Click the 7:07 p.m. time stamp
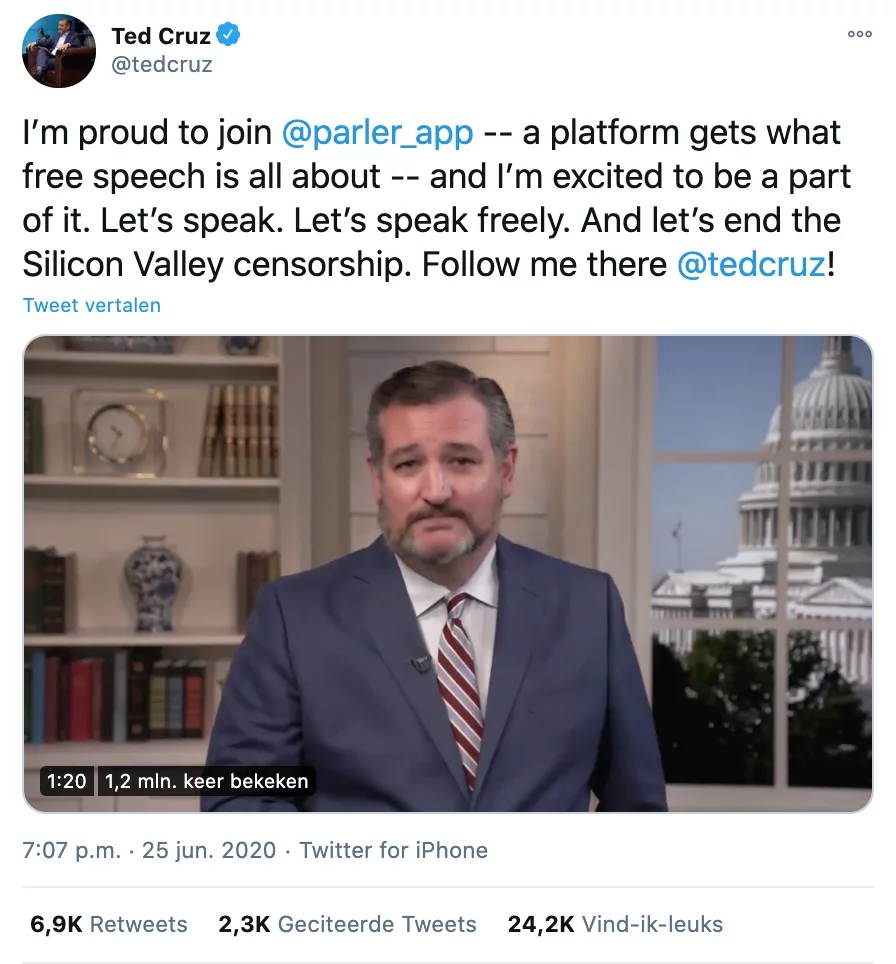 [x=71, y=850]
